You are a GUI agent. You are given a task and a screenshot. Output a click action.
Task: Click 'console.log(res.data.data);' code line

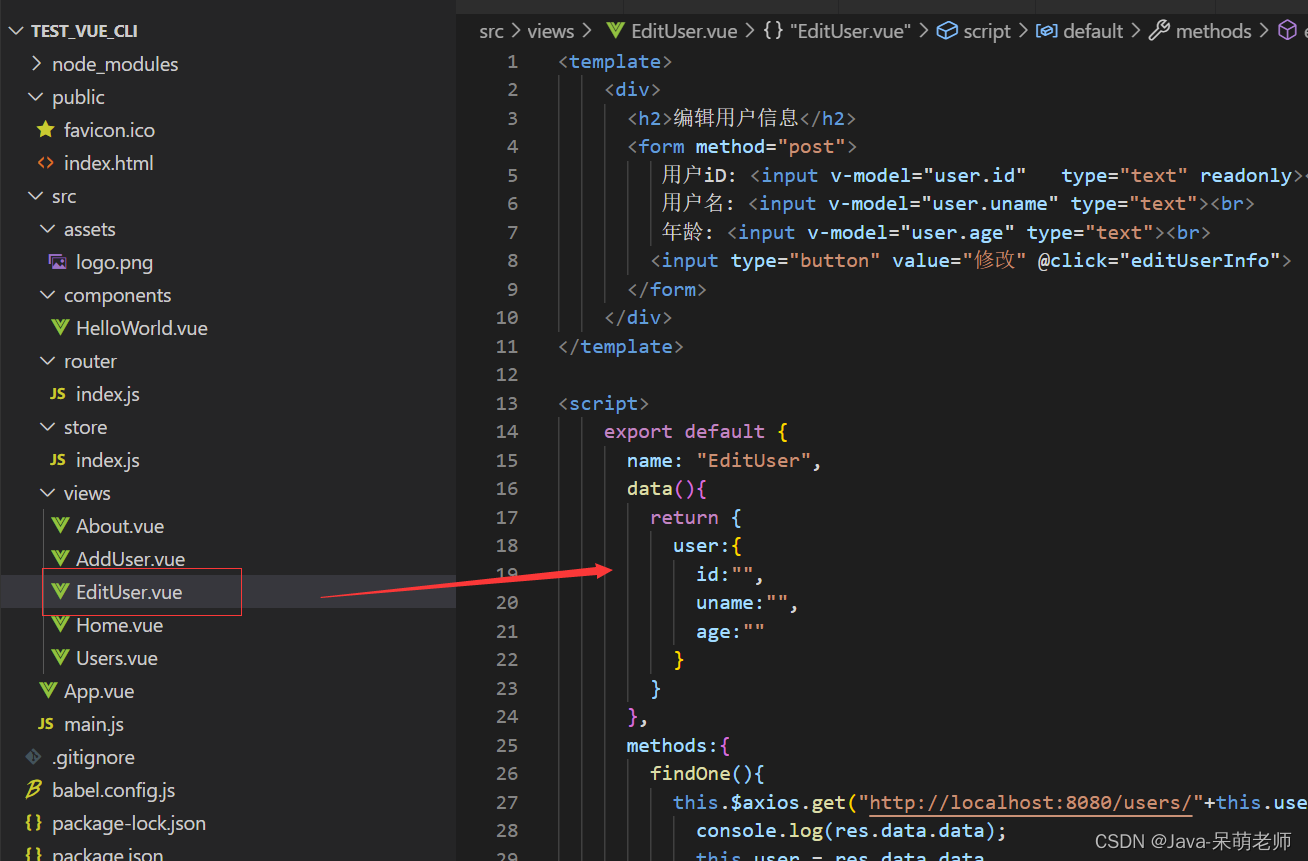[x=851, y=830]
